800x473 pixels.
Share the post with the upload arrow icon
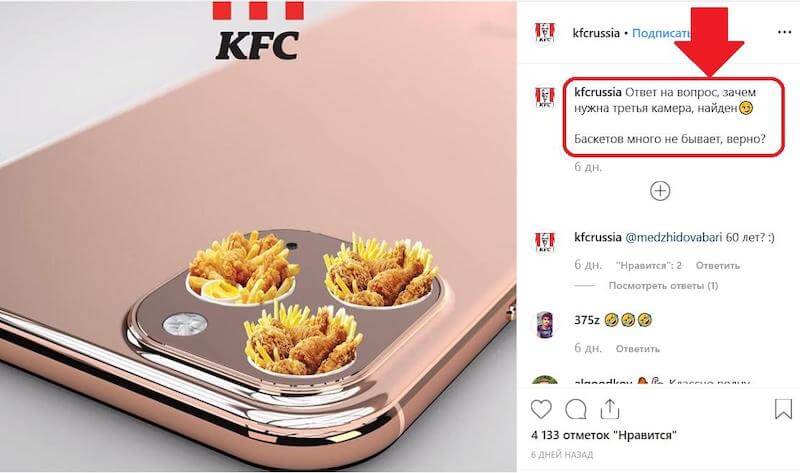(x=610, y=409)
